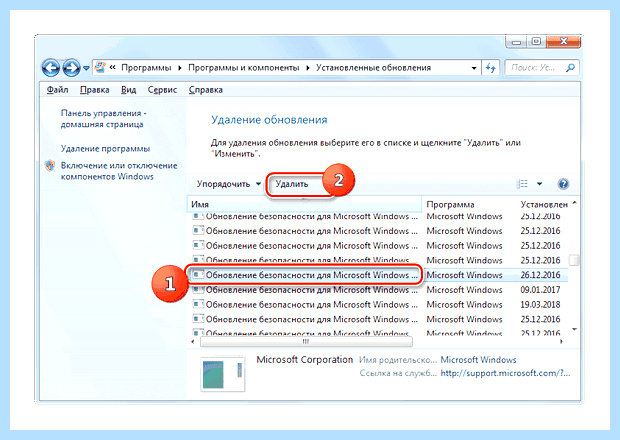Change view with the view icon
This screenshot has width=620, height=440.
click(522, 184)
